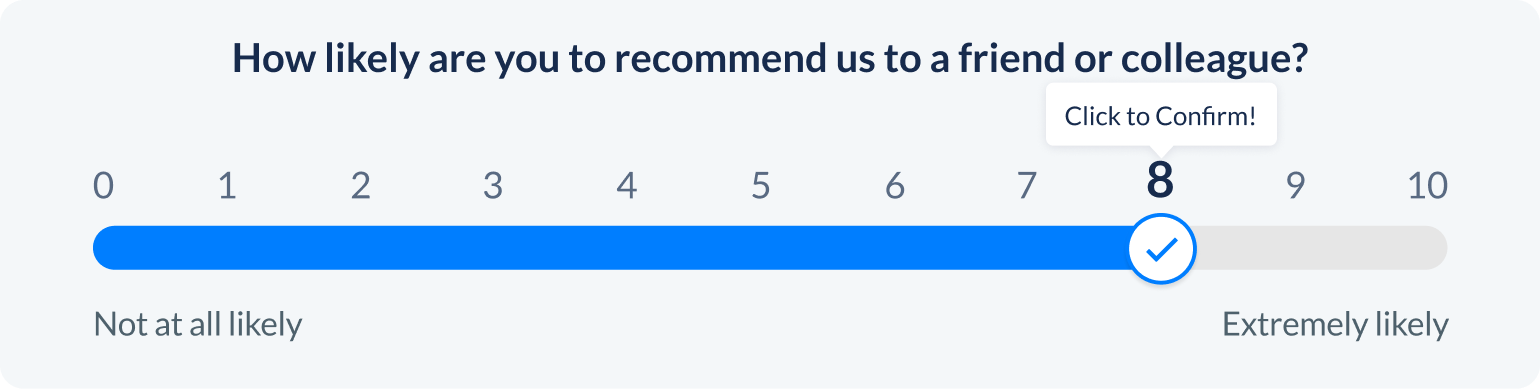
Task: Select score 1 on the scale
Action: point(227,185)
